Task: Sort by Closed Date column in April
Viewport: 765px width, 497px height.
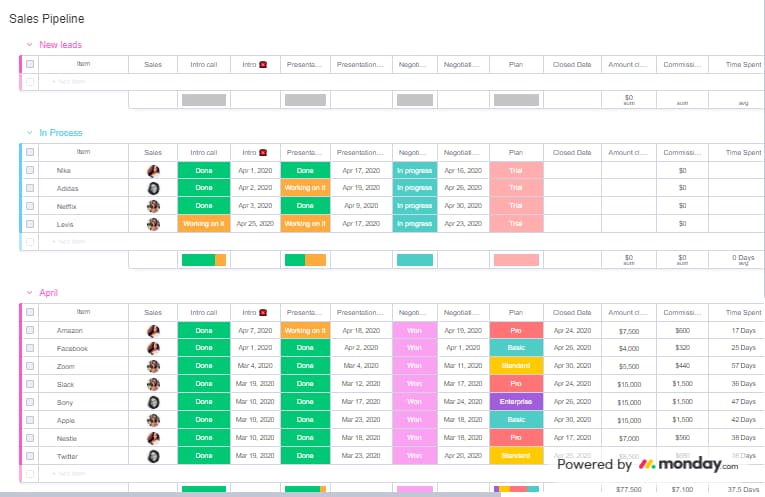Action: tap(572, 313)
